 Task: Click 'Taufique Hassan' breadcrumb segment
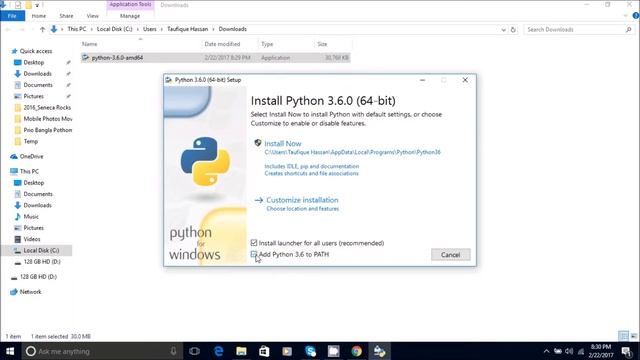(x=188, y=29)
